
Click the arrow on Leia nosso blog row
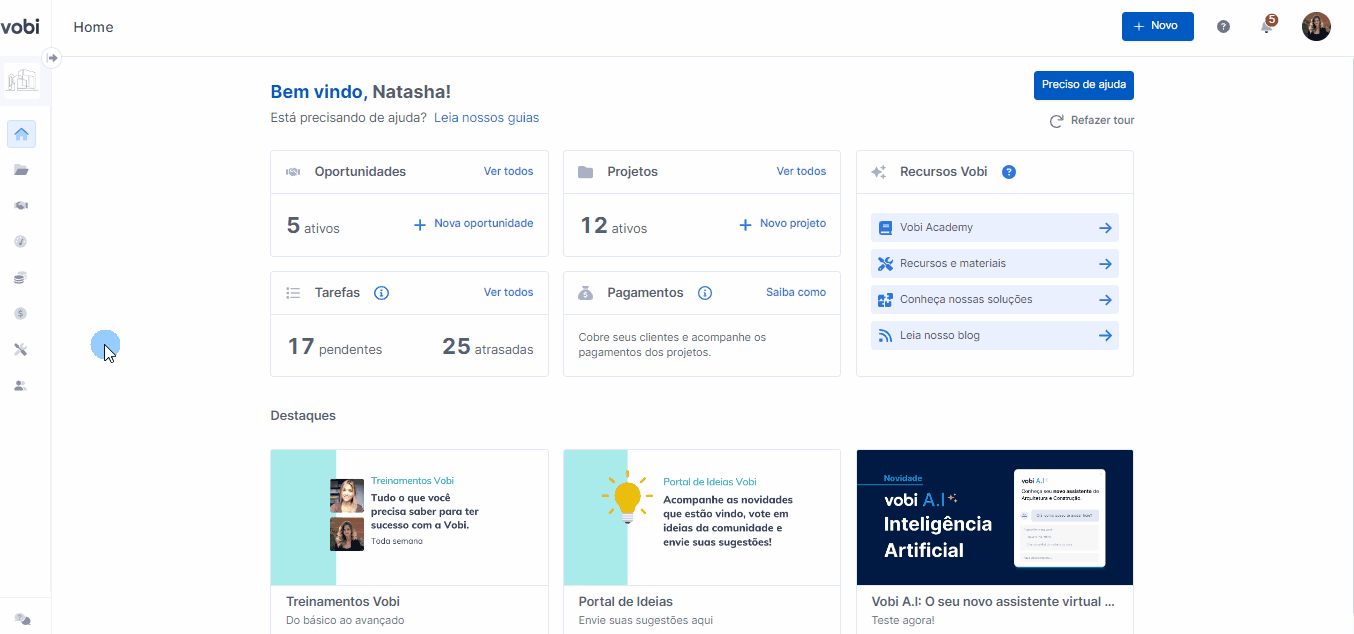coord(1105,336)
